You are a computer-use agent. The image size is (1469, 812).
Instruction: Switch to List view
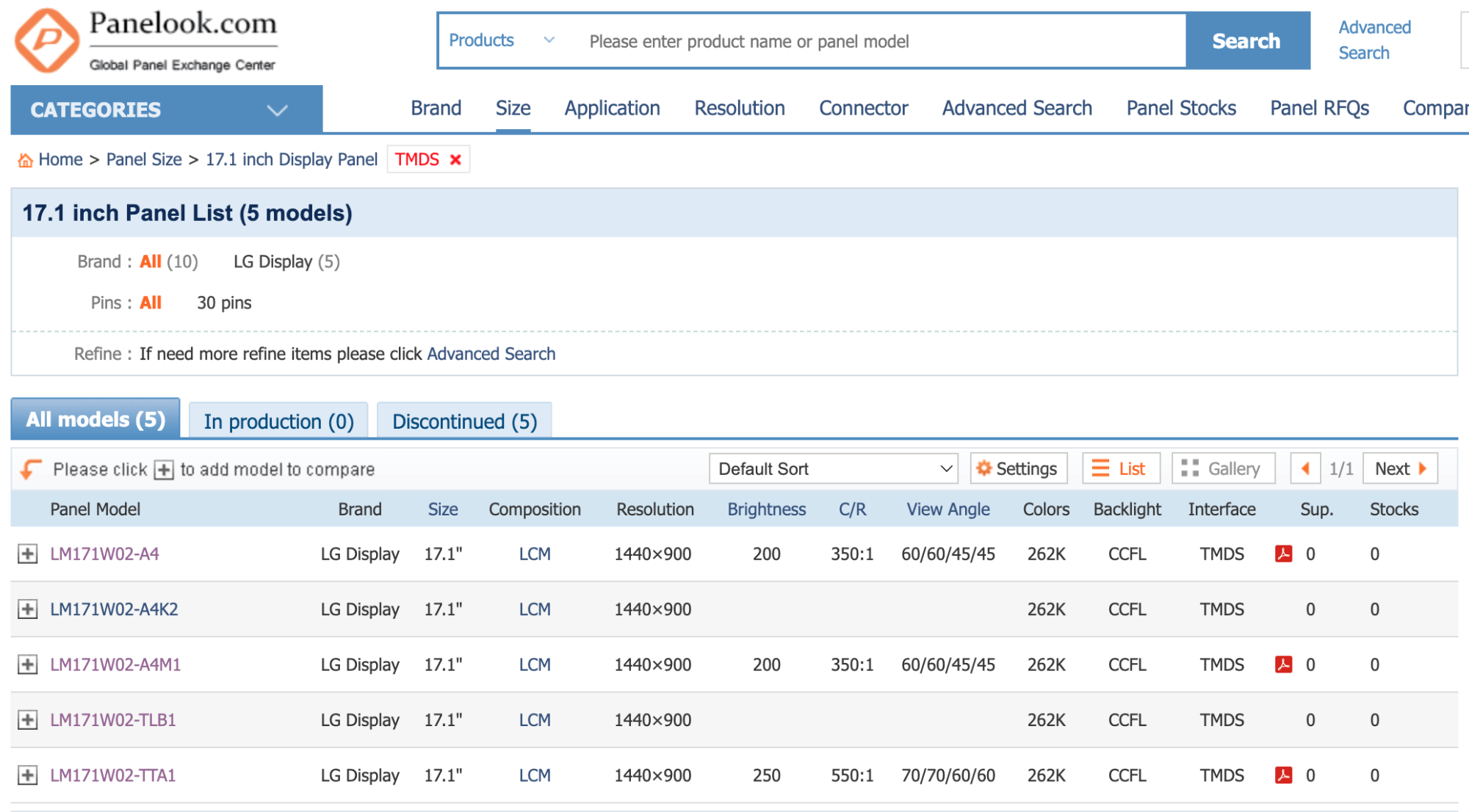coord(1121,468)
